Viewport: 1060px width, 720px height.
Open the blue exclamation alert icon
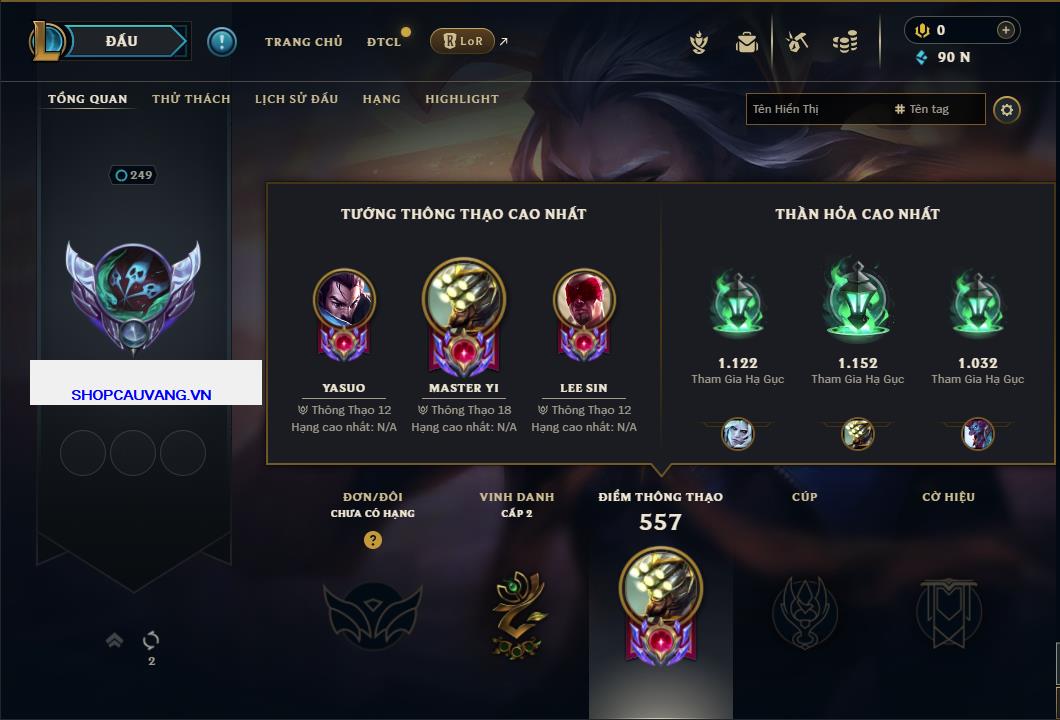tap(222, 42)
